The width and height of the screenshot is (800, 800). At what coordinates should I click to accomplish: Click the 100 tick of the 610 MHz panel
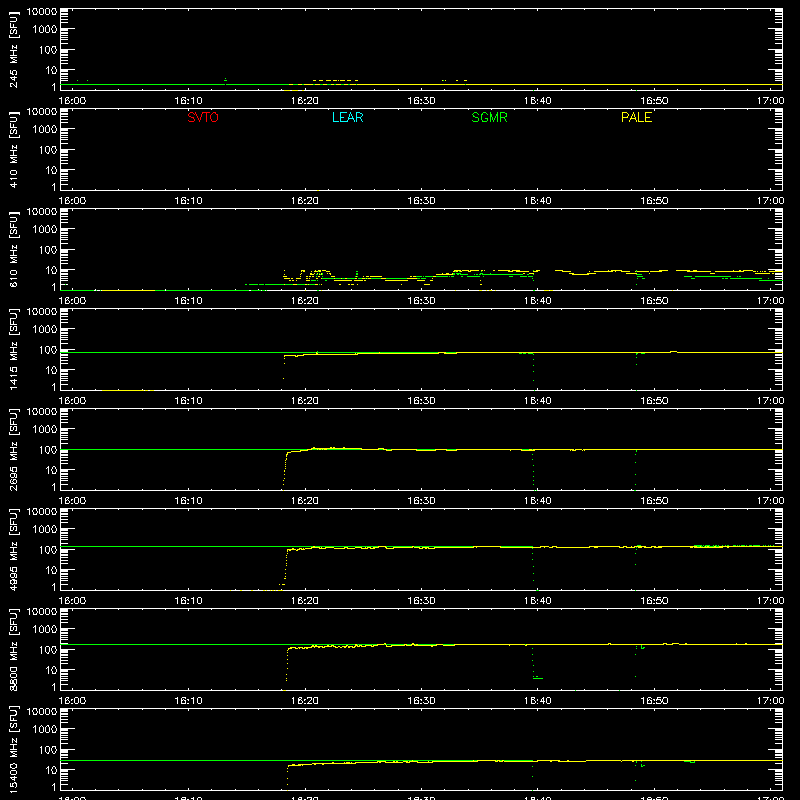click(48, 250)
